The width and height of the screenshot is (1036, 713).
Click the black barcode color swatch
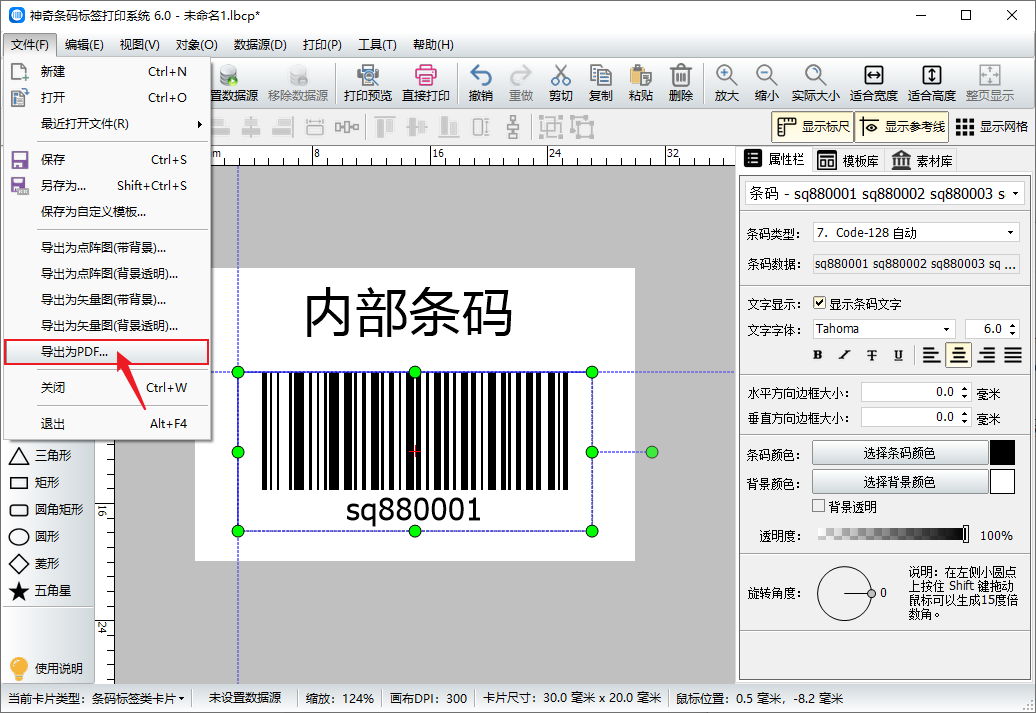pyautogui.click(x=1002, y=453)
